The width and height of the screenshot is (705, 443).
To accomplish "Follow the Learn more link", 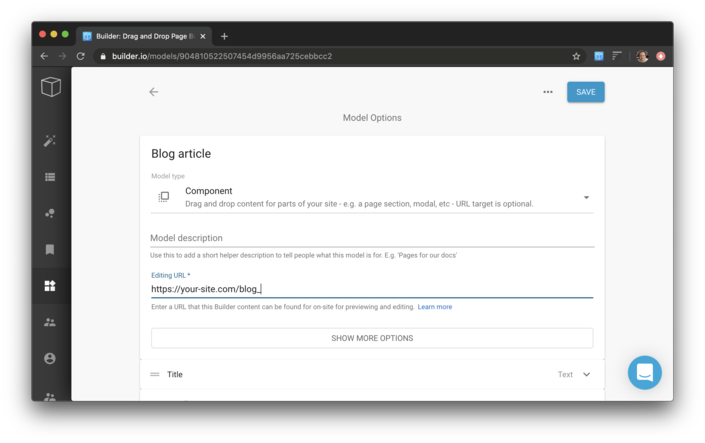I will pyautogui.click(x=435, y=307).
